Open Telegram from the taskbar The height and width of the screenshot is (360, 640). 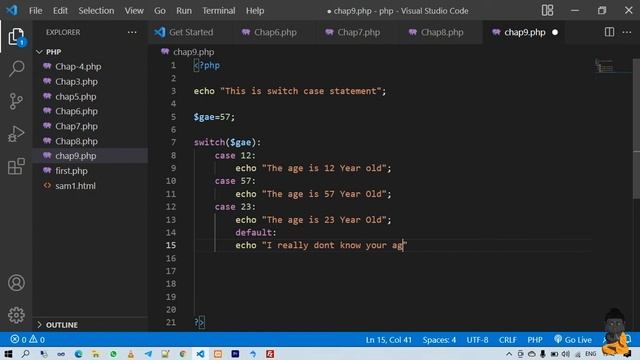click(148, 354)
